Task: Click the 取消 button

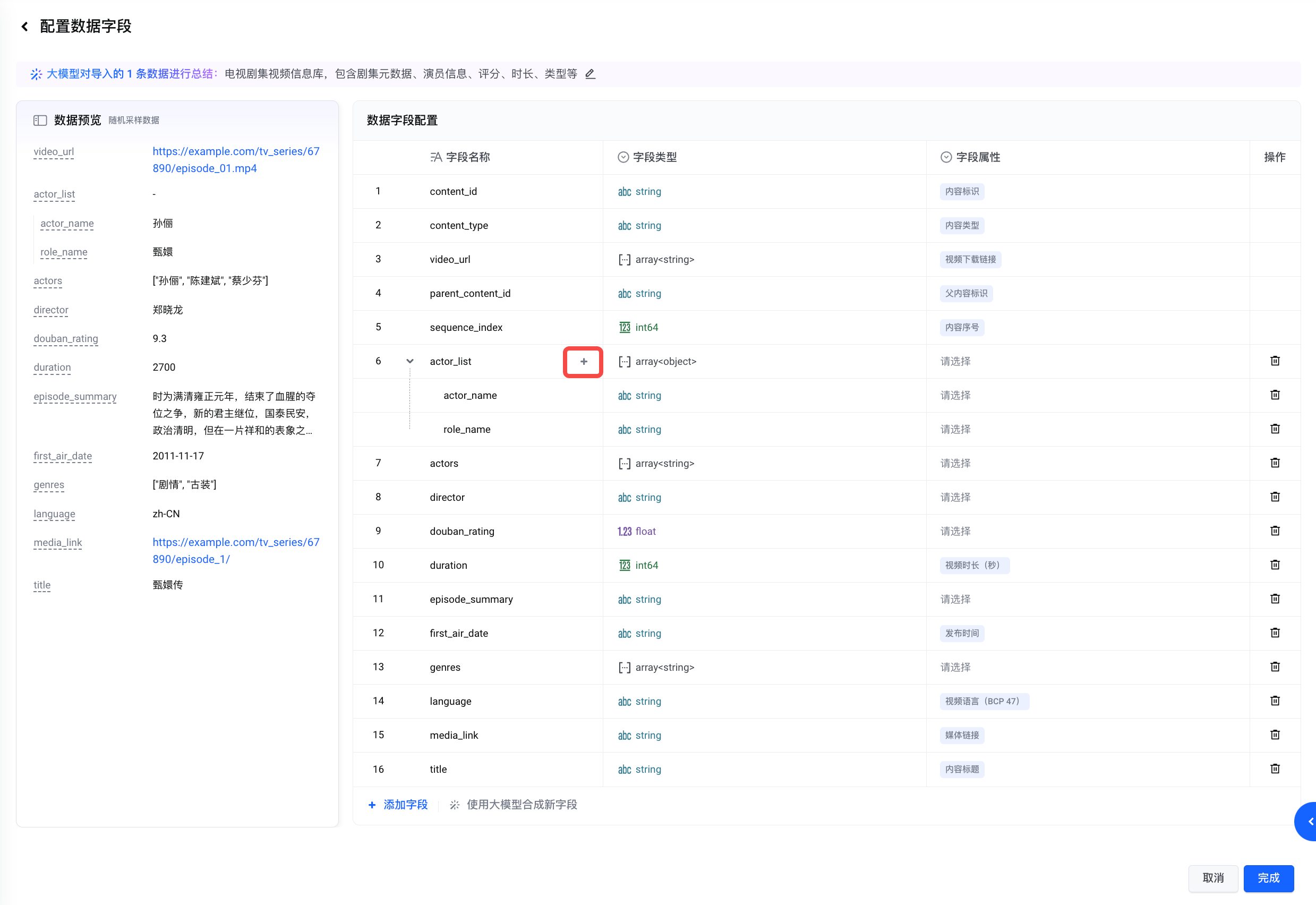Action: (x=1213, y=878)
